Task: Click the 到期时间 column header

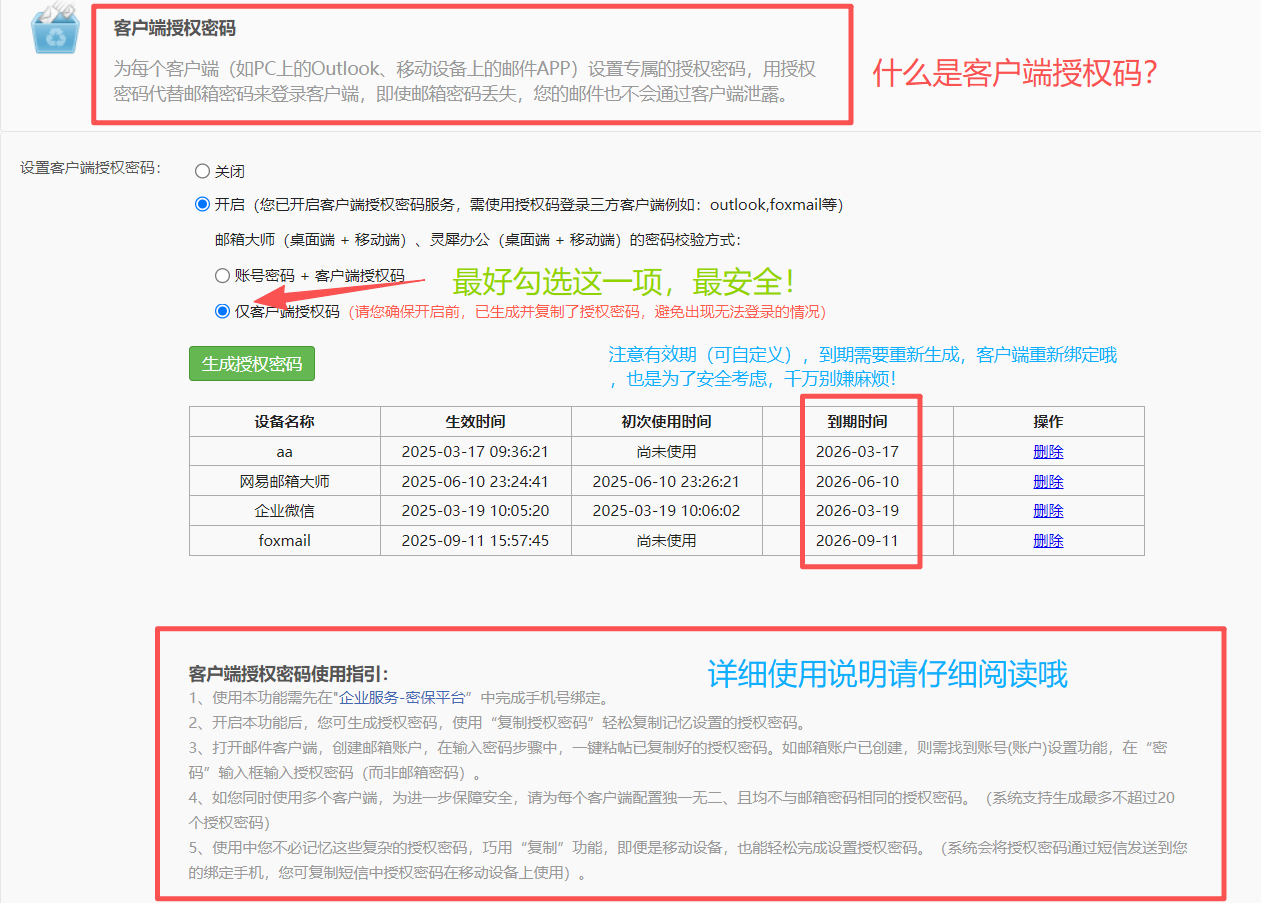Action: (x=857, y=422)
